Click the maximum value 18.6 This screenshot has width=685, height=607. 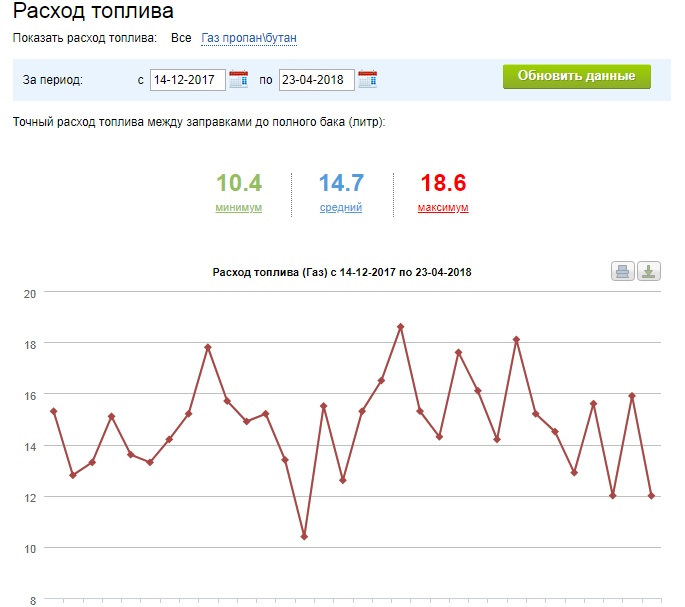pos(443,183)
